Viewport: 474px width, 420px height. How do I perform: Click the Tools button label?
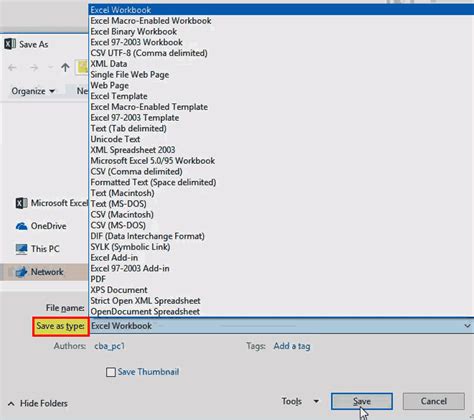pyautogui.click(x=292, y=401)
